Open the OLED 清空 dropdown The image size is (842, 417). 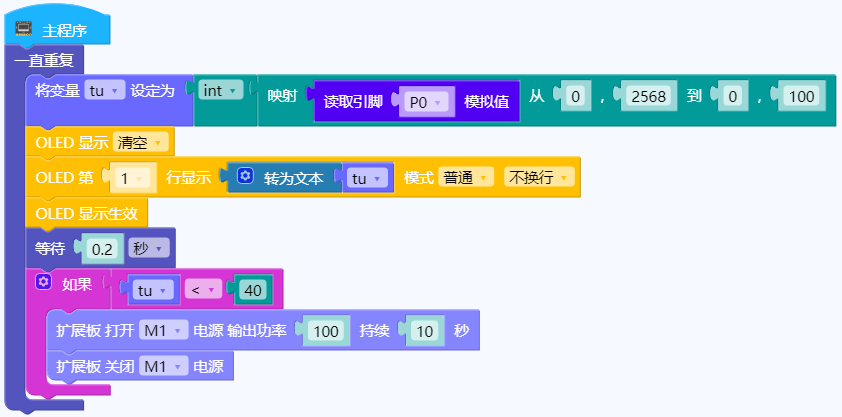click(139, 142)
